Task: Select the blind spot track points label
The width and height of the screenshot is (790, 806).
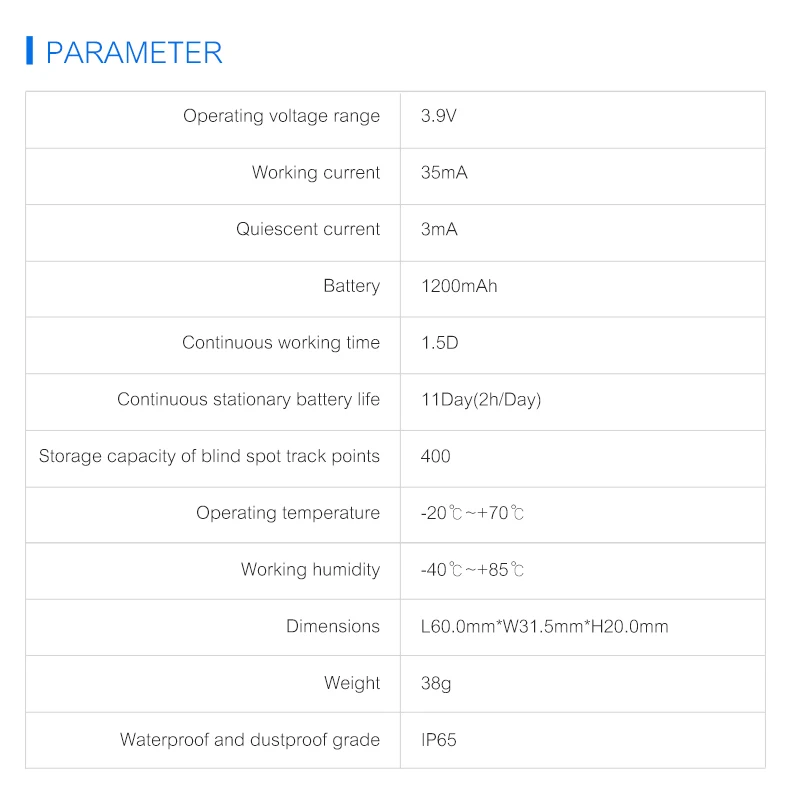Action: pyautogui.click(x=209, y=456)
